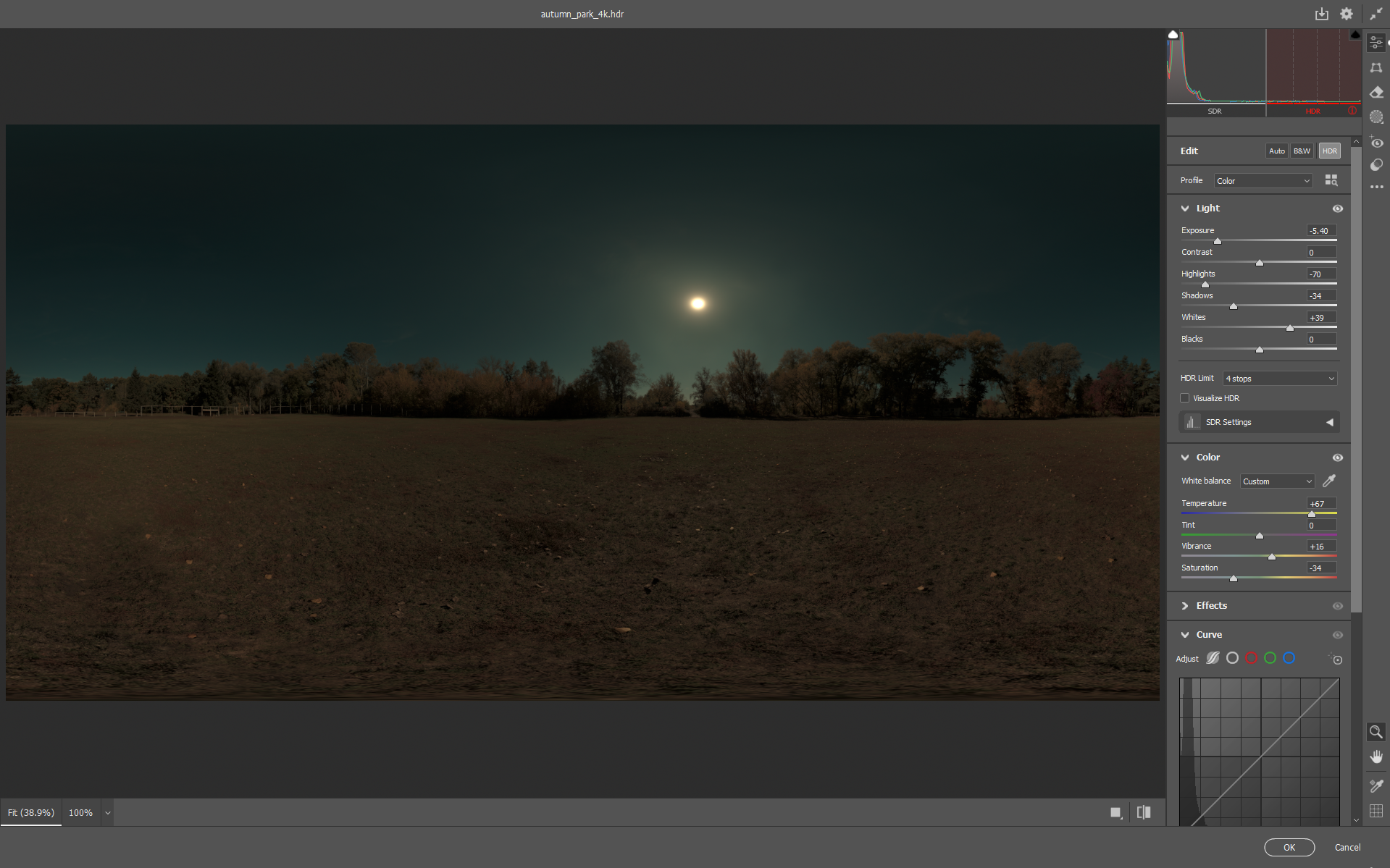Select the parametric curve adjust icon
Viewport: 1390px width, 868px height.
click(1213, 658)
